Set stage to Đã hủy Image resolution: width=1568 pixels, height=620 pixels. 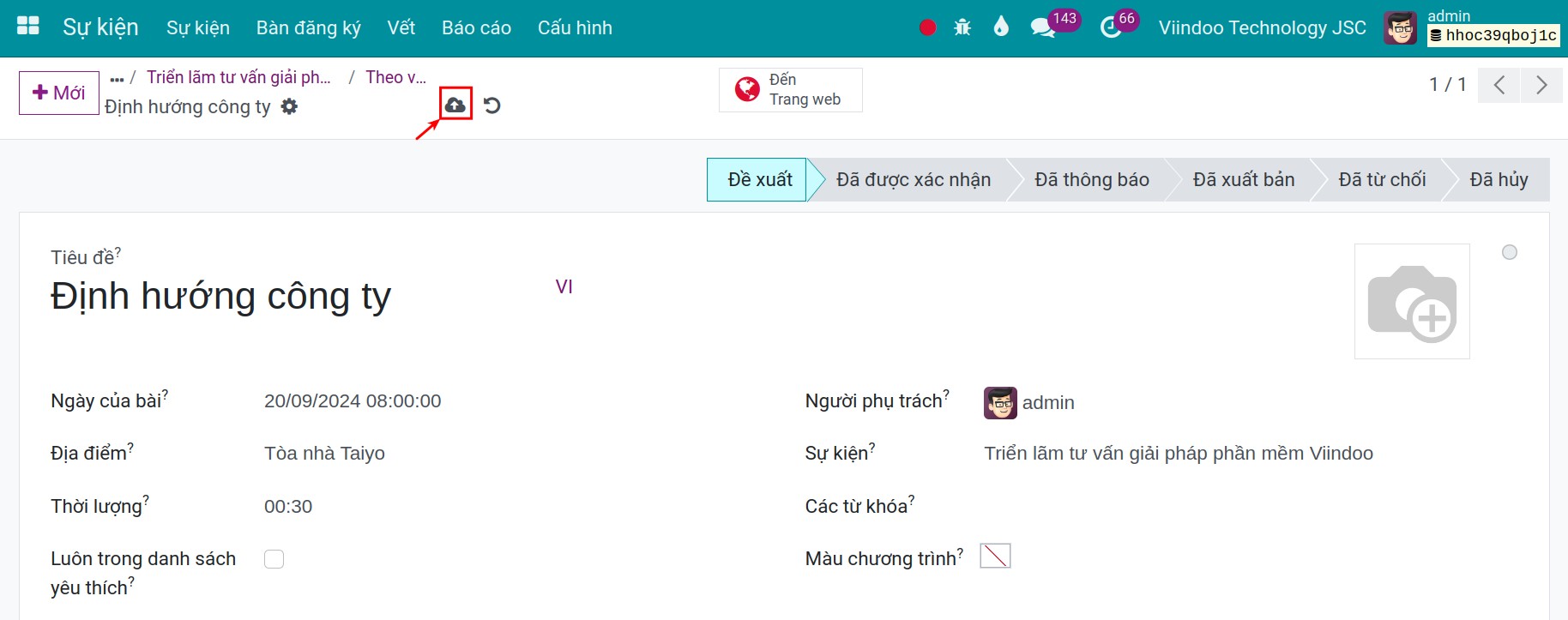(1499, 179)
